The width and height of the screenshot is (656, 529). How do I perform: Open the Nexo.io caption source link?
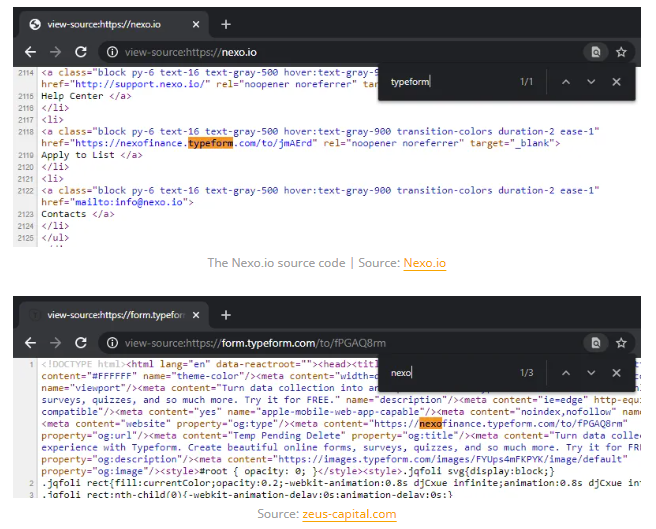point(425,263)
